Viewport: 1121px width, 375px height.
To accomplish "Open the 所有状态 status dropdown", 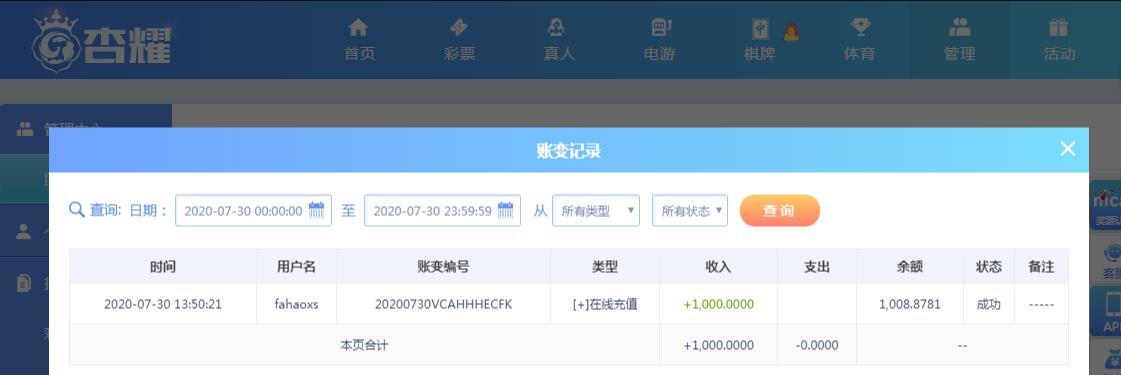I will [690, 211].
